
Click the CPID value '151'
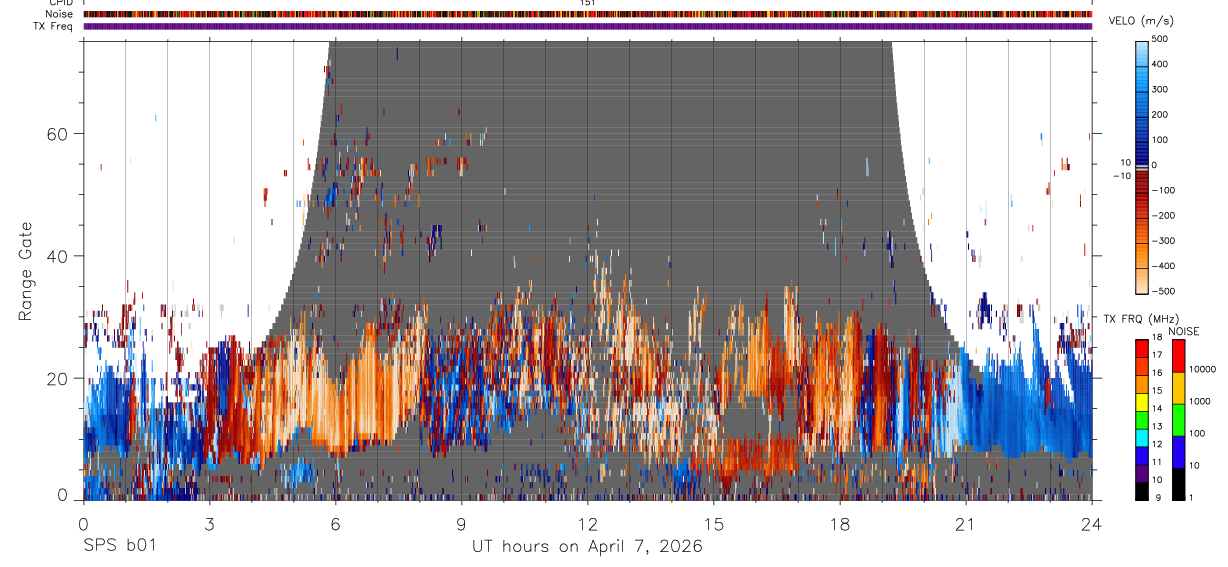coord(587,3)
